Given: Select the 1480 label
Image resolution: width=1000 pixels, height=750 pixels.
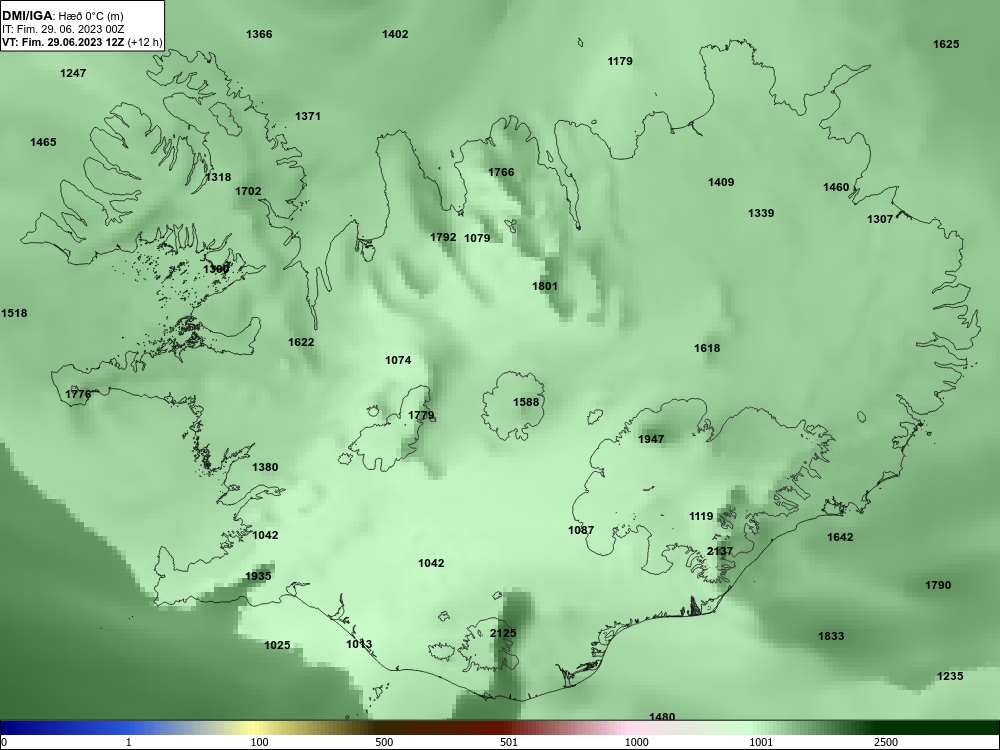Looking at the screenshot, I should click(662, 717).
